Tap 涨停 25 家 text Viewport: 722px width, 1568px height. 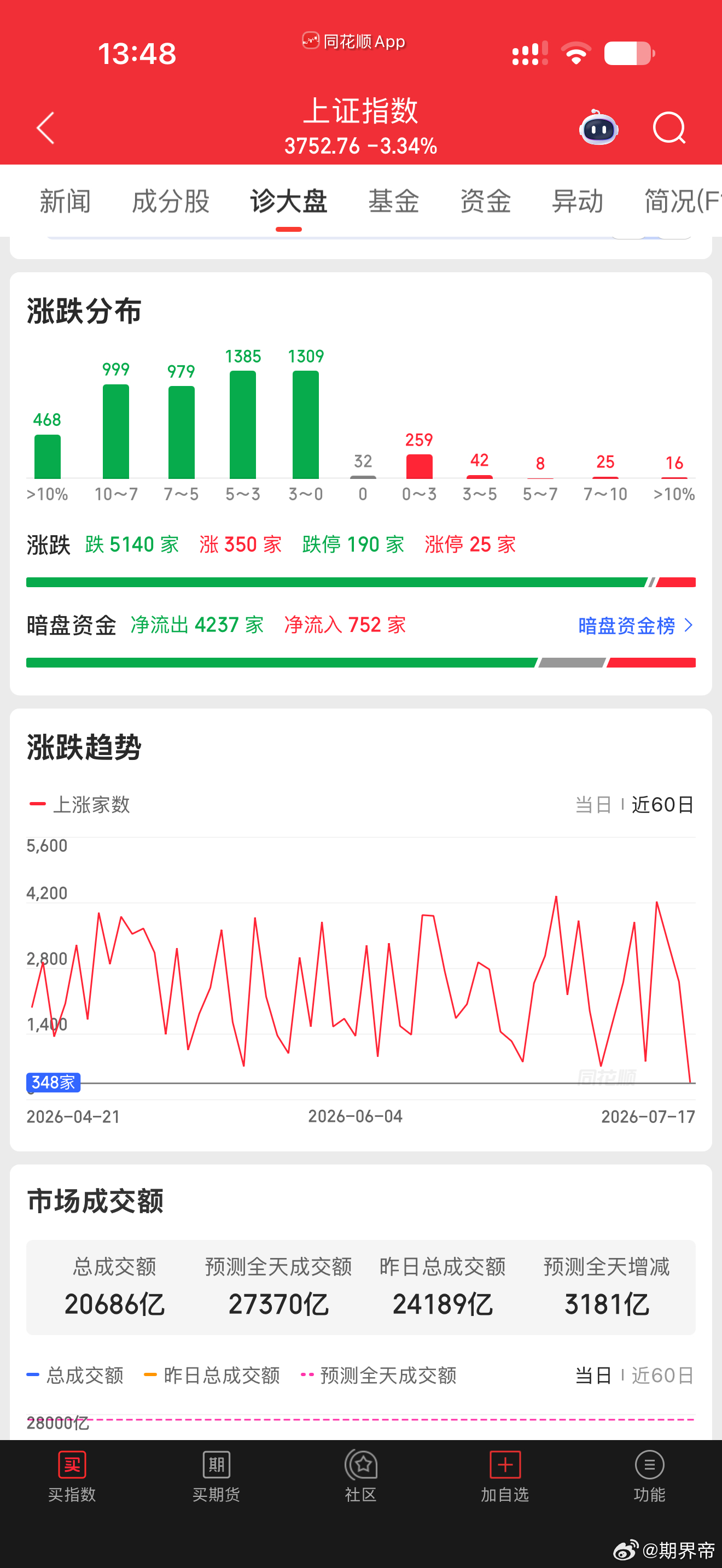pos(470,544)
